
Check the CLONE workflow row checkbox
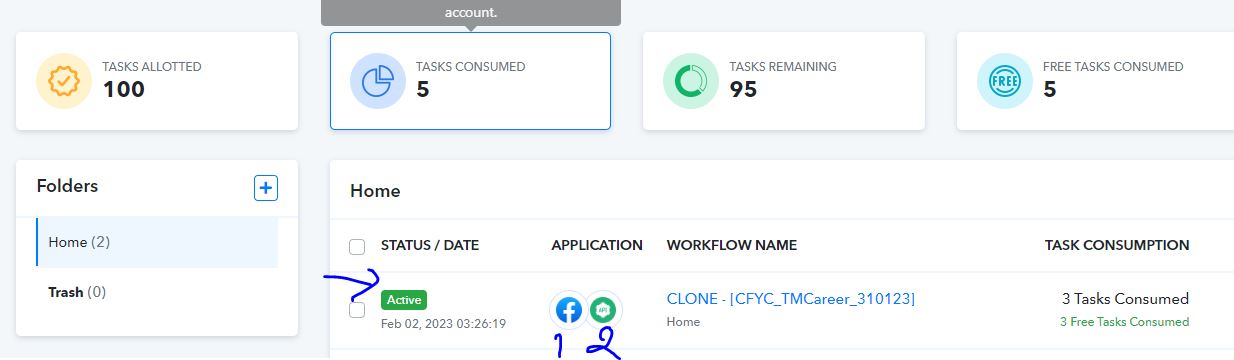[x=357, y=310]
